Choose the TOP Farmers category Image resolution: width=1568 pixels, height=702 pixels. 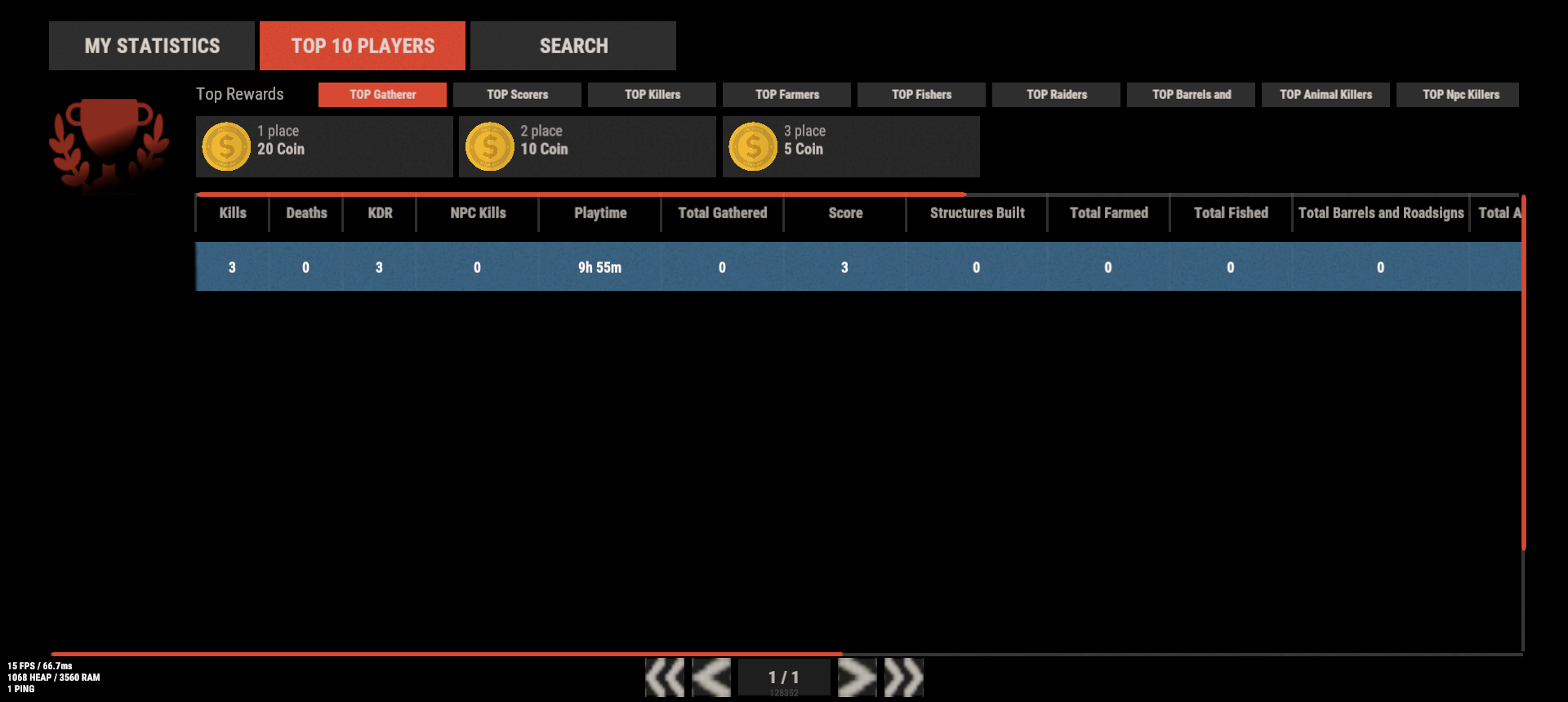pos(786,95)
